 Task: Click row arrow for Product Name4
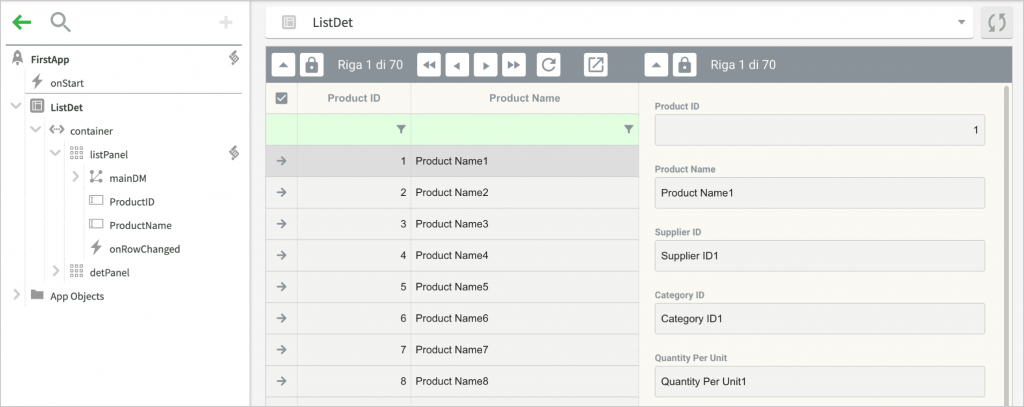tap(281, 255)
